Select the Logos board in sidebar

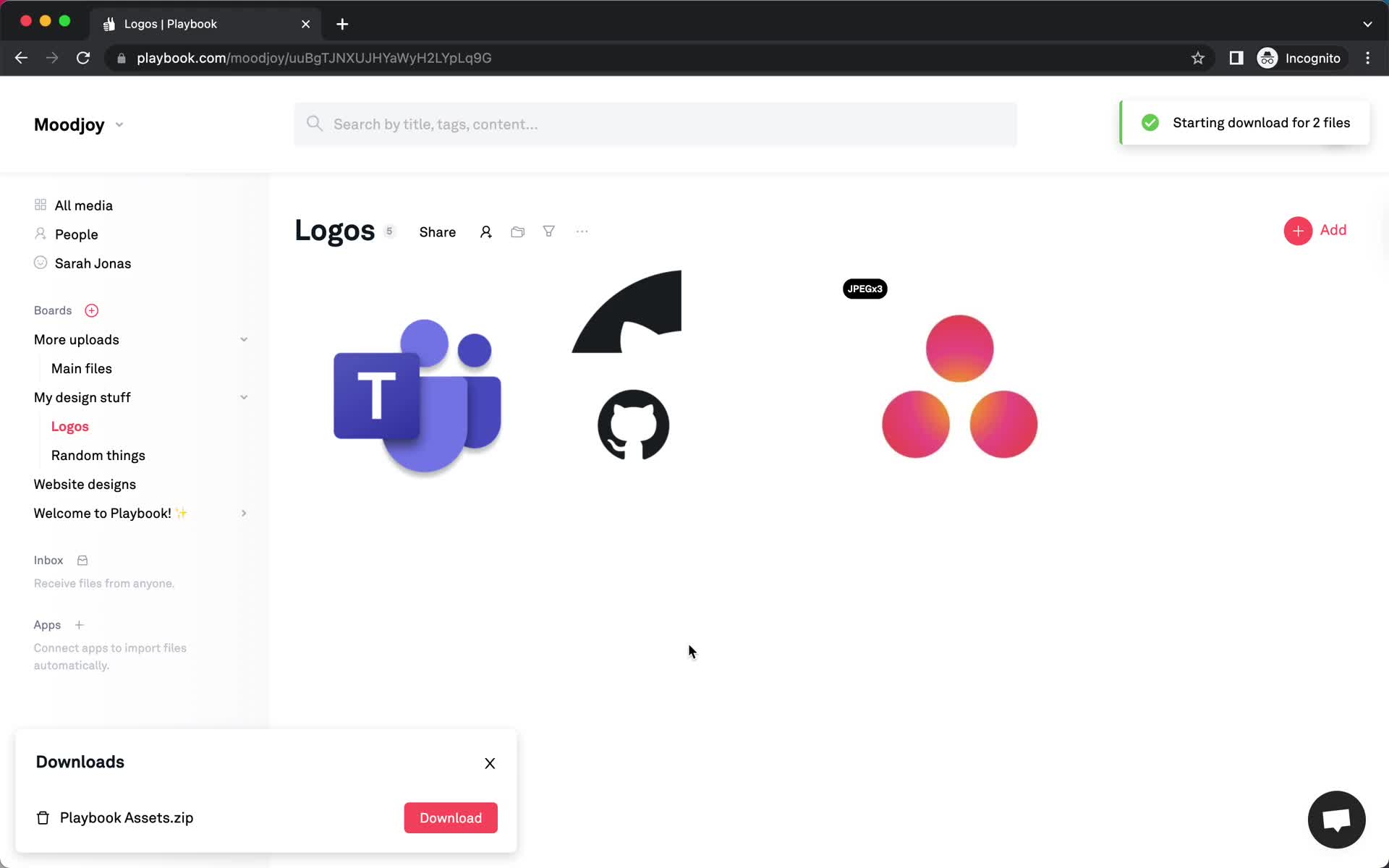tap(70, 426)
